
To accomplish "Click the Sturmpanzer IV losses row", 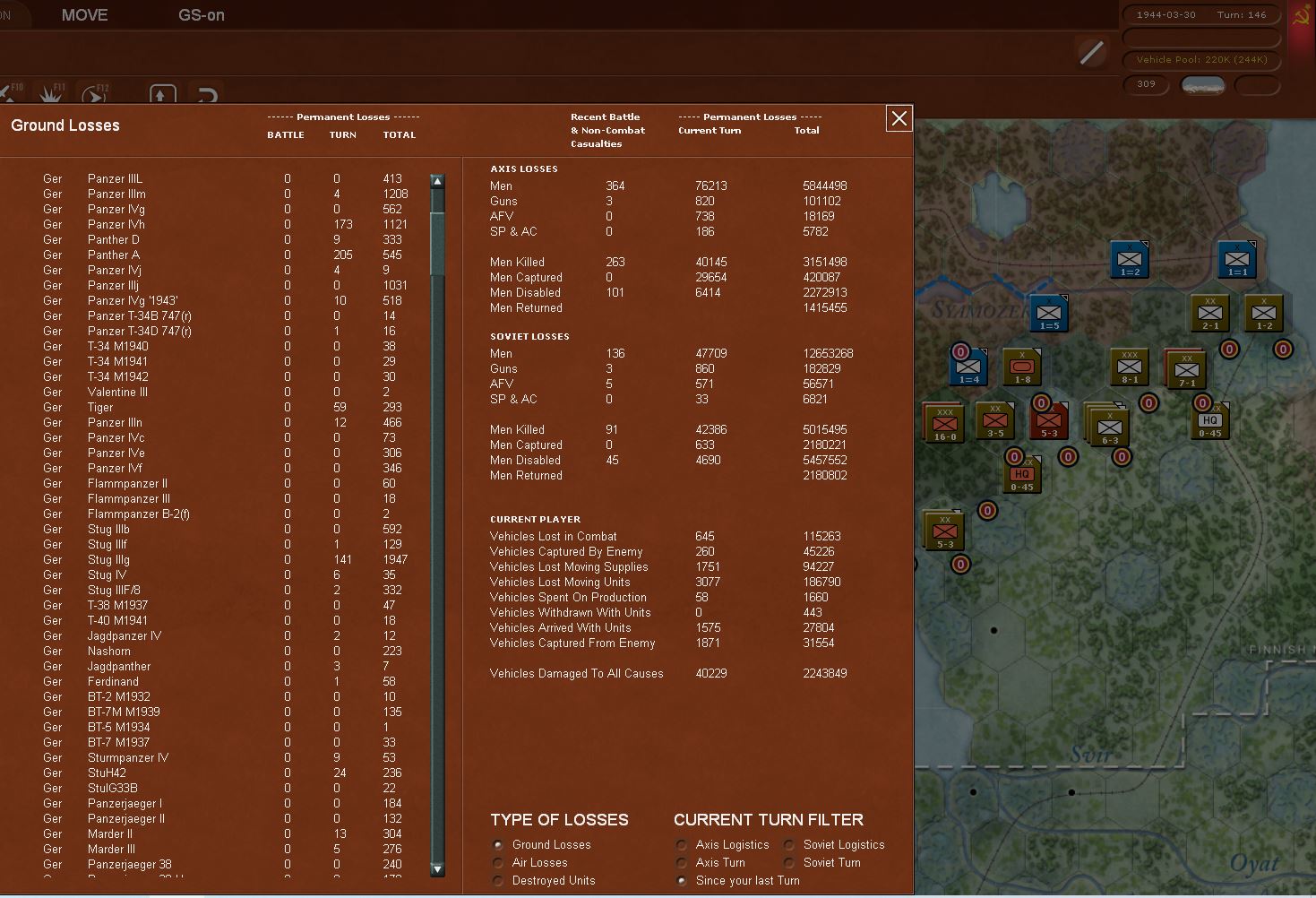I will (x=226, y=758).
